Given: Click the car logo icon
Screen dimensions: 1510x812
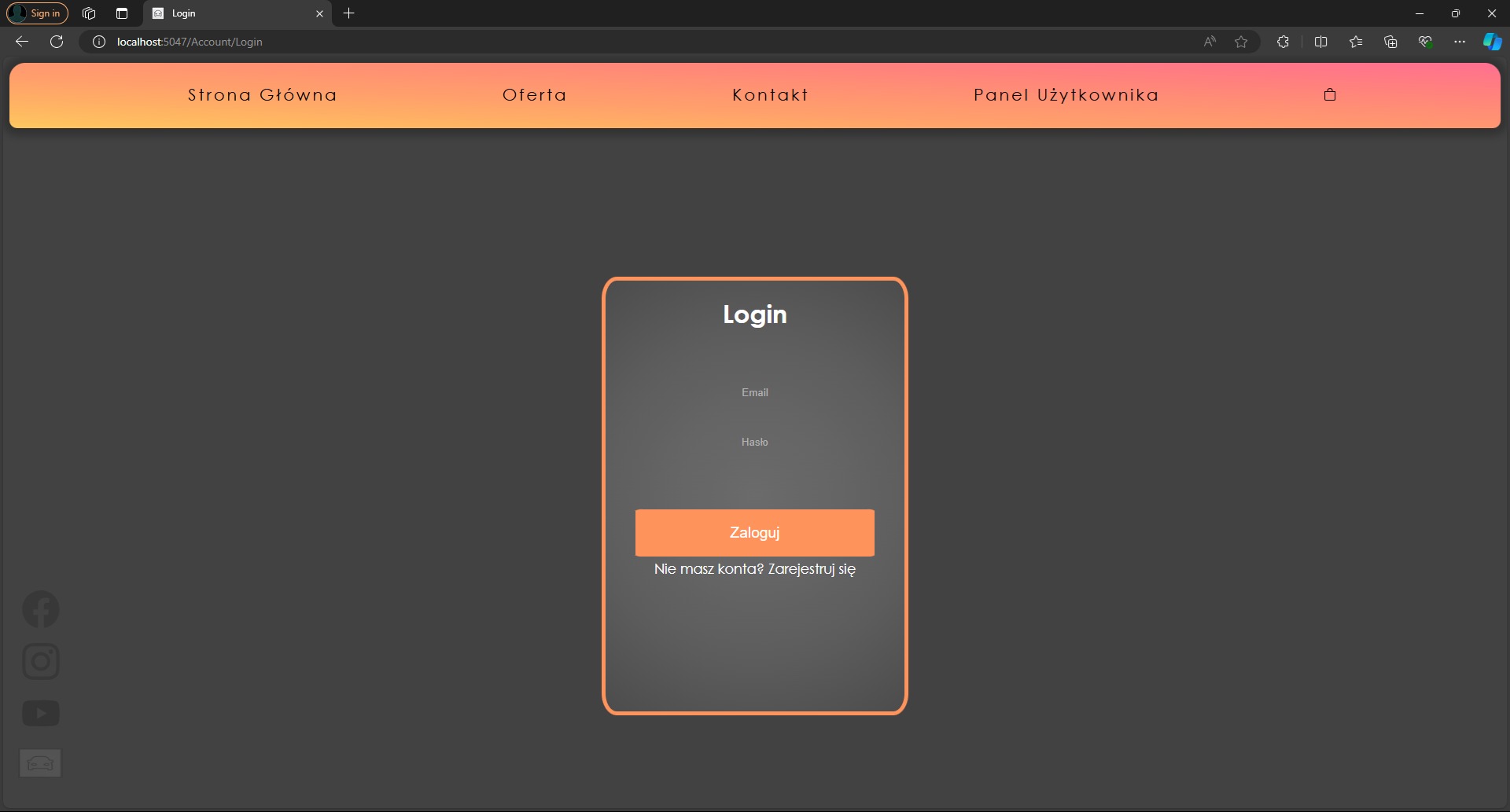Looking at the screenshot, I should pos(40,763).
